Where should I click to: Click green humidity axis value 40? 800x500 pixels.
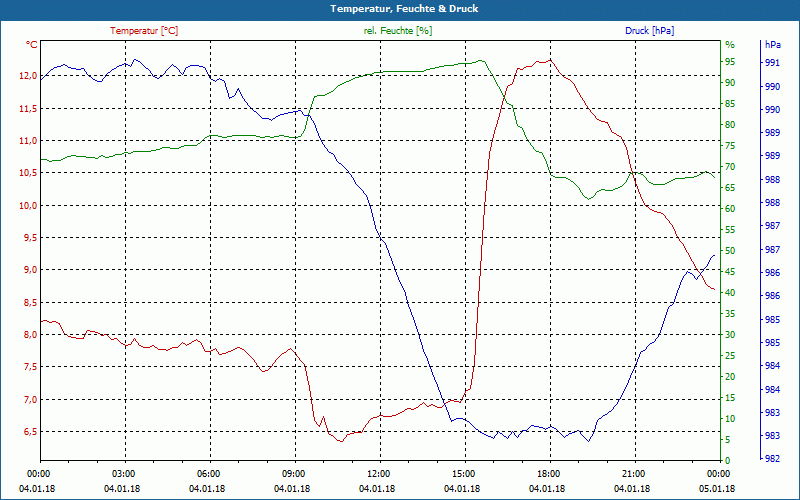click(x=730, y=293)
